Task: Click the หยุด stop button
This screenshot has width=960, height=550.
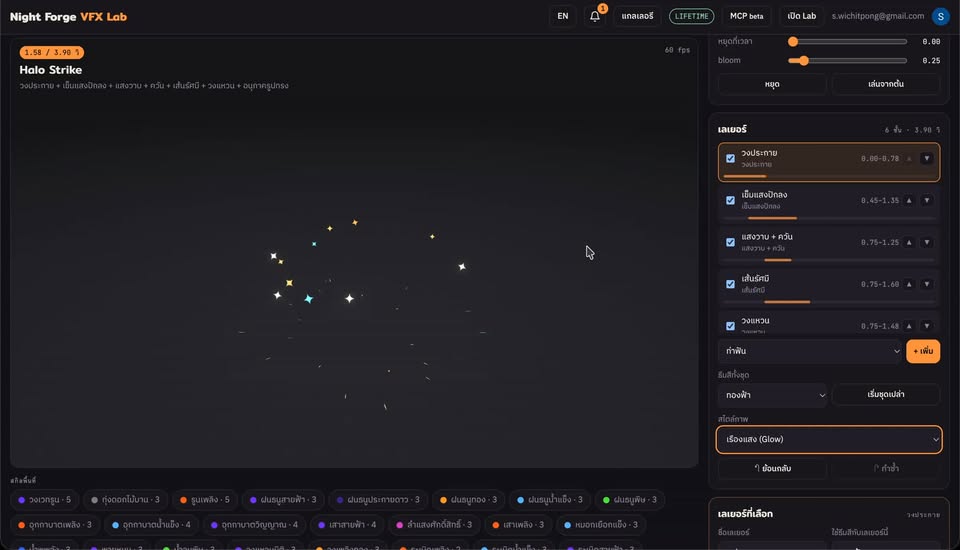Action: [x=772, y=85]
